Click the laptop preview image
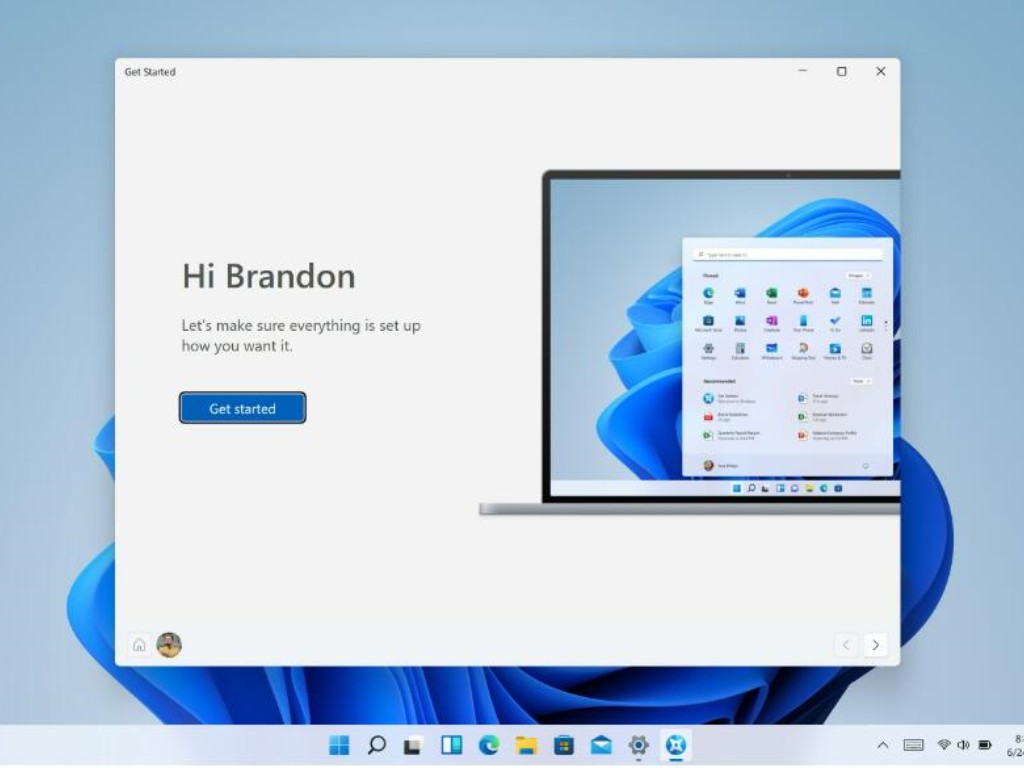The height and width of the screenshot is (768, 1024). 720,340
